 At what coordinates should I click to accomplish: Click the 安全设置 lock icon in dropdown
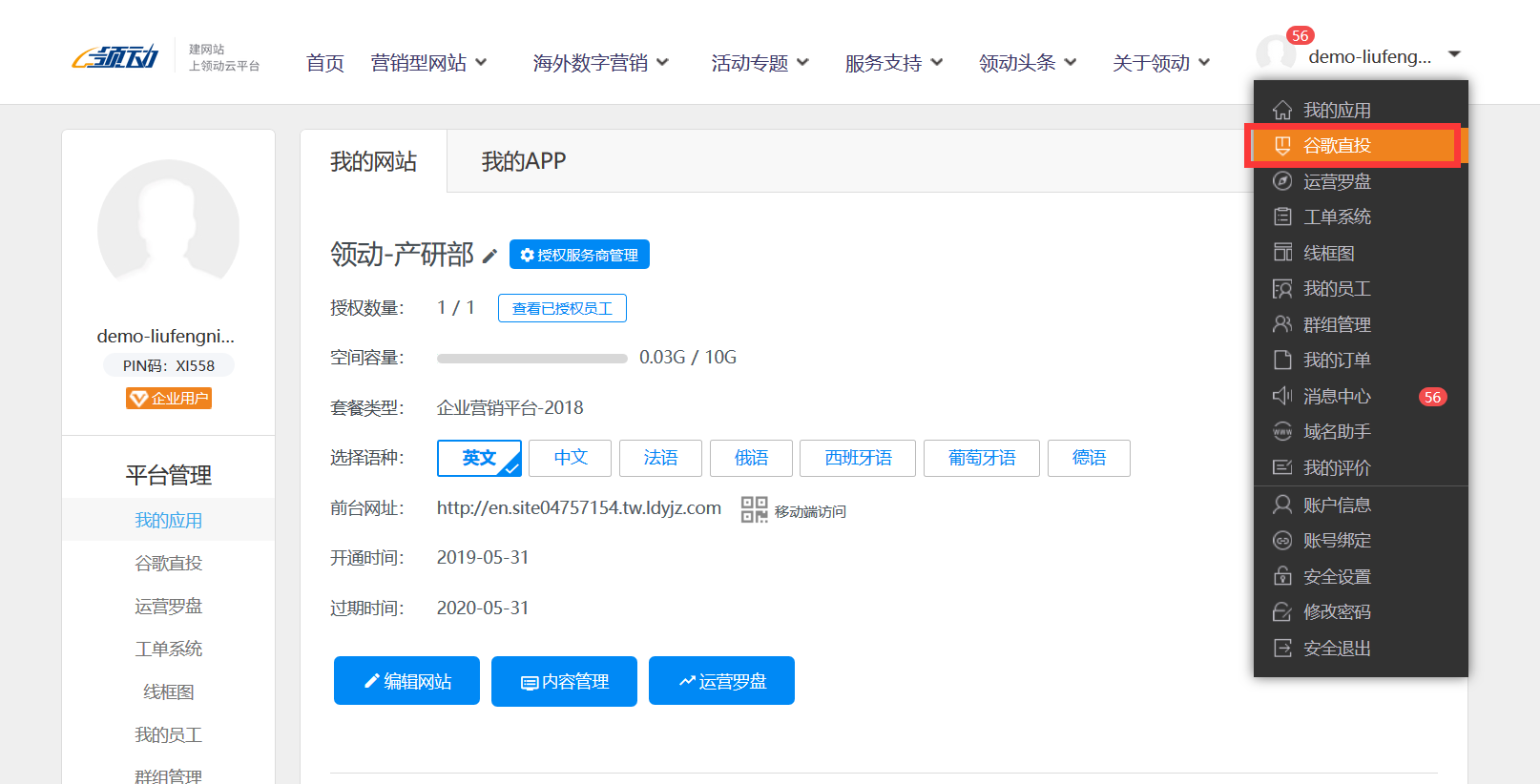pos(1282,577)
